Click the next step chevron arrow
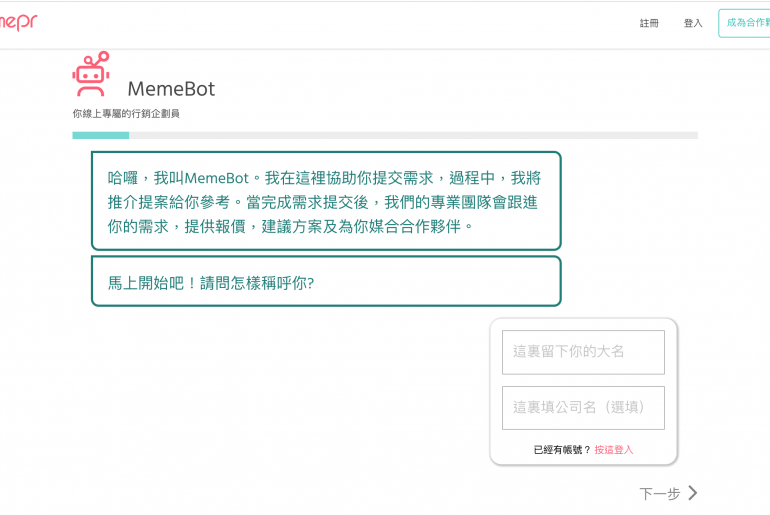This screenshot has width=770, height=515. pyautogui.click(x=693, y=493)
